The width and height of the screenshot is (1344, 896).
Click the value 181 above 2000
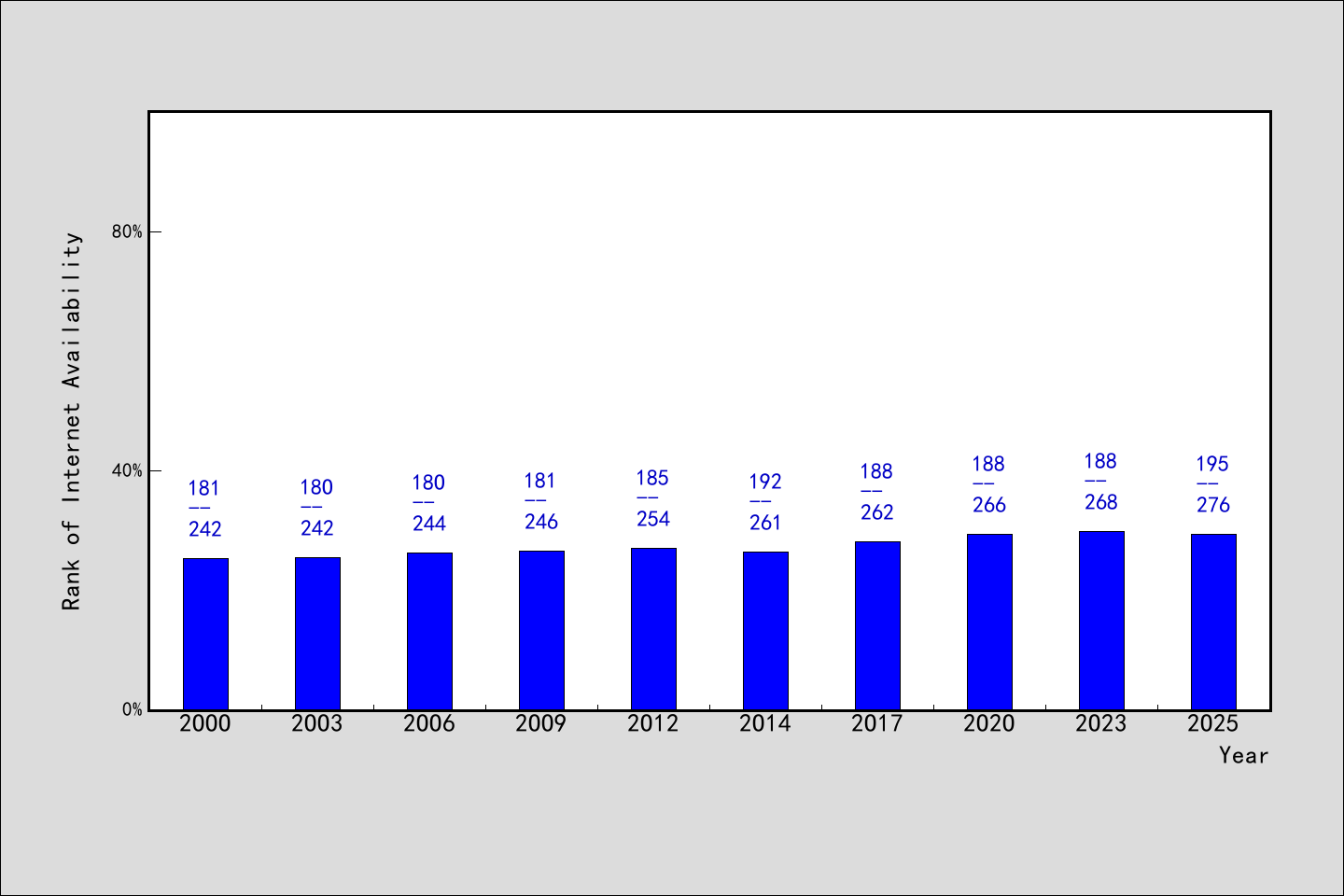[x=204, y=488]
